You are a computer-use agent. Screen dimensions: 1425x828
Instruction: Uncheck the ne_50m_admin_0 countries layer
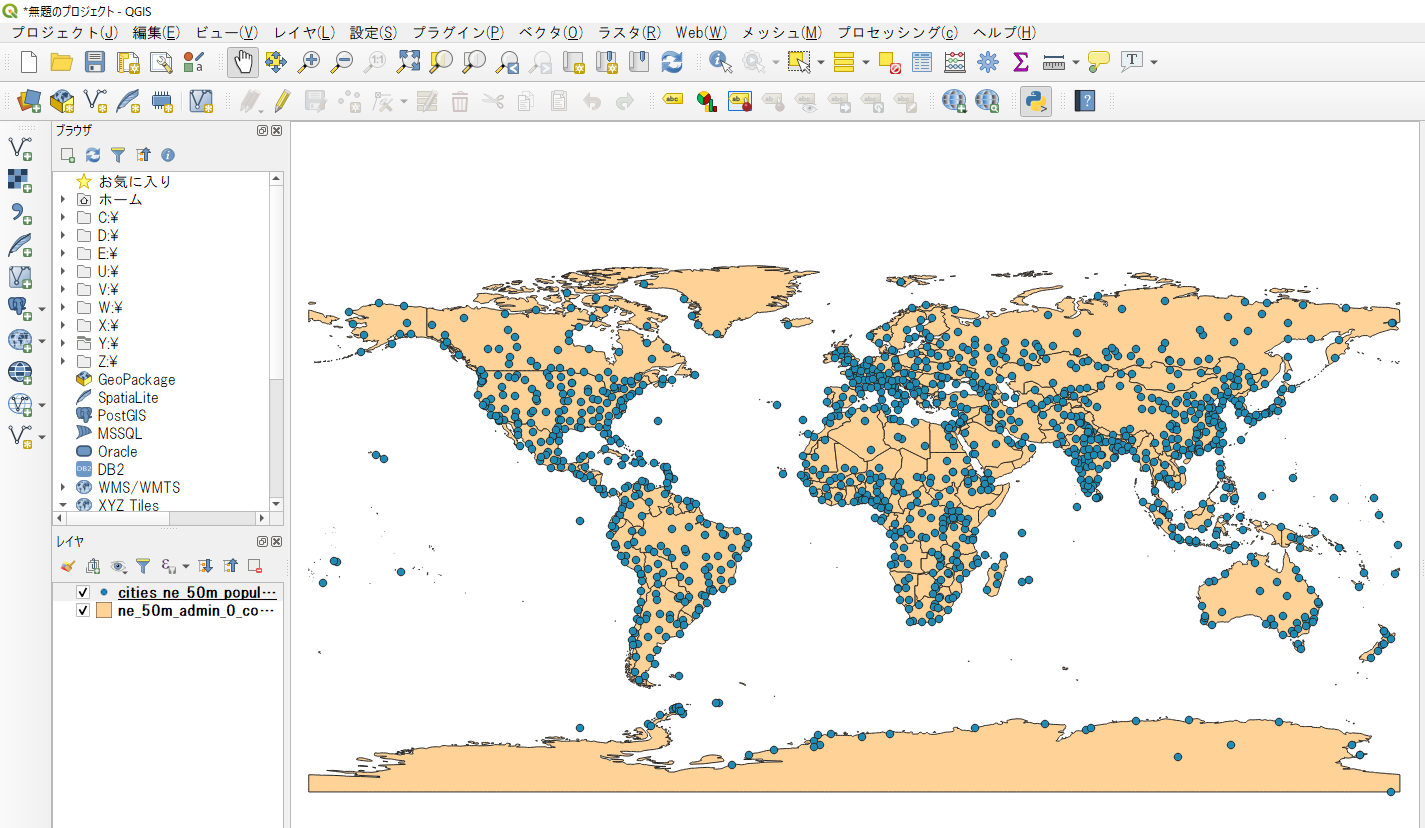click(x=83, y=611)
